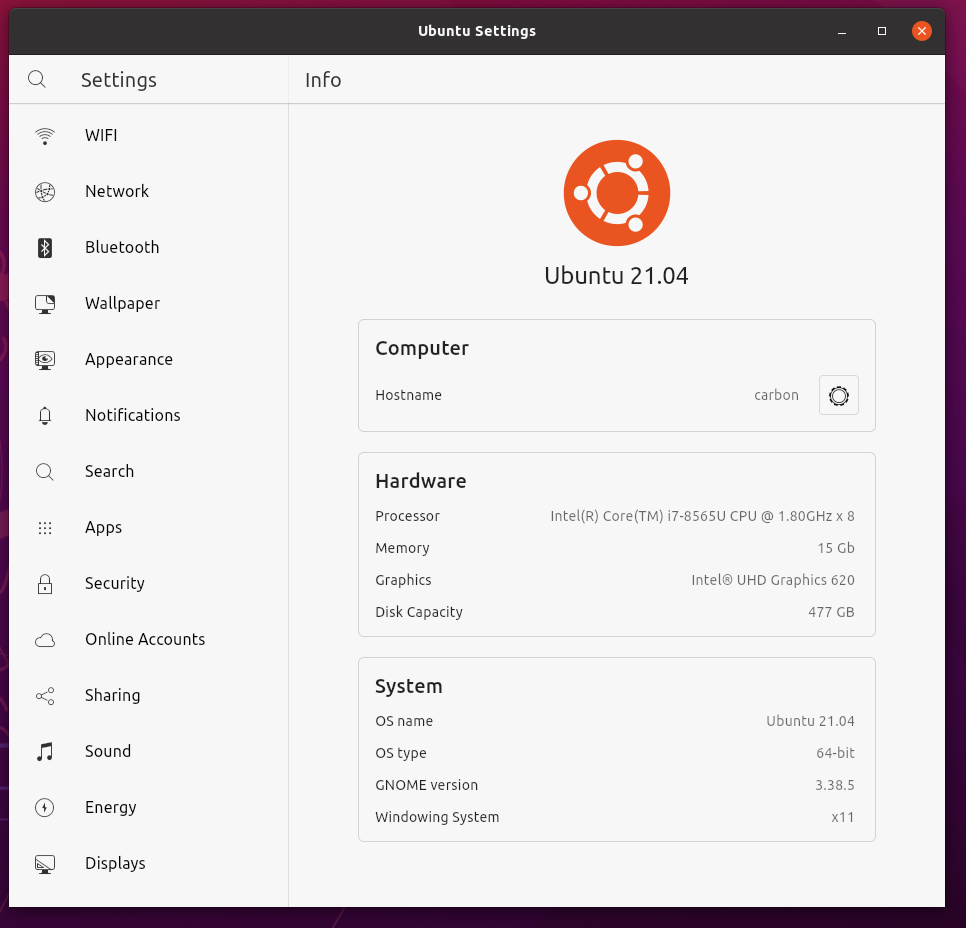This screenshot has width=966, height=928.
Task: Select the Info page title
Action: pyautogui.click(x=322, y=79)
